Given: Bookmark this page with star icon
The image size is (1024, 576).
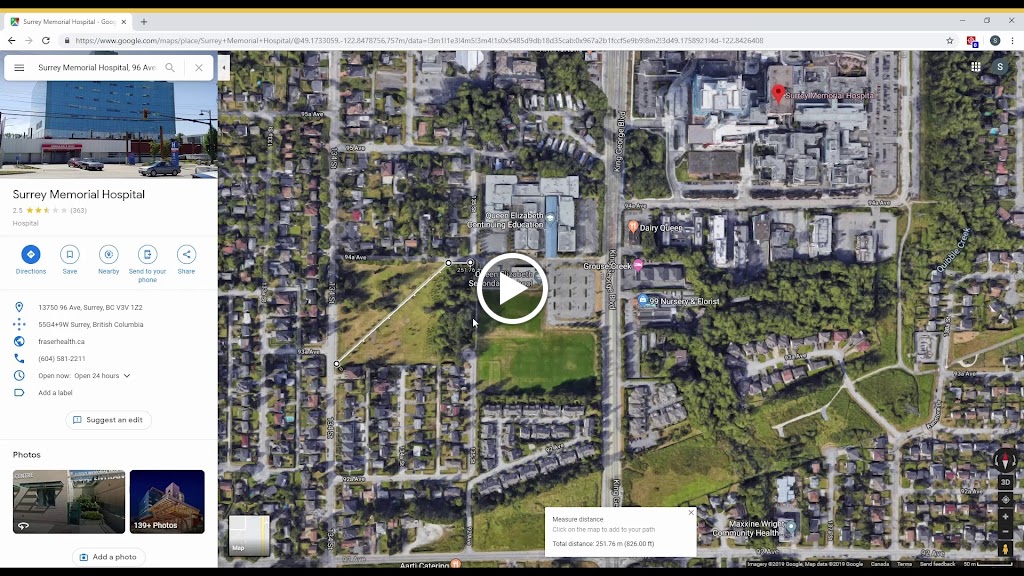Looking at the screenshot, I should (950, 40).
